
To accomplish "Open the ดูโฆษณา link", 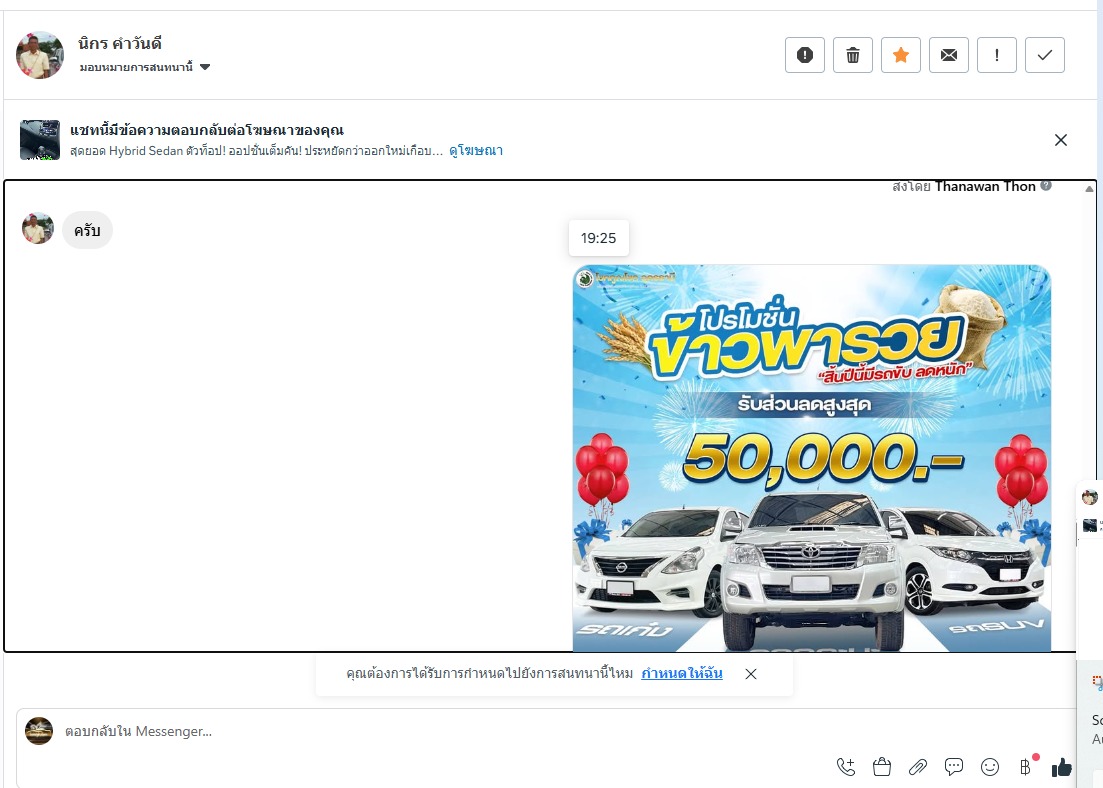I will pos(476,151).
